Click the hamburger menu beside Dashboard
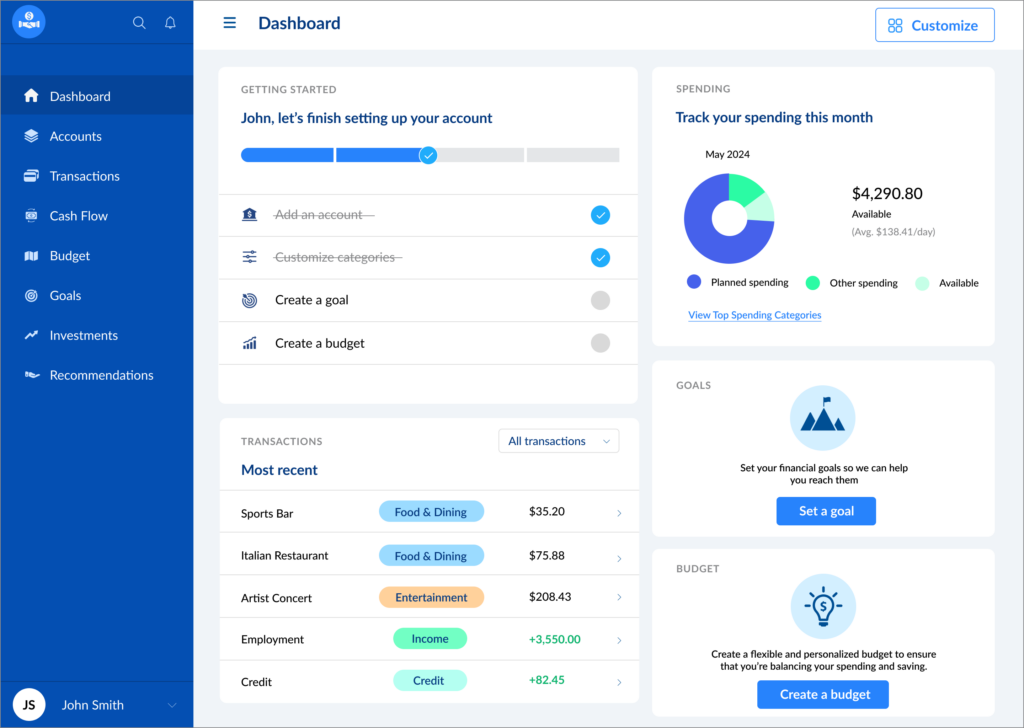1024x728 pixels. (x=230, y=22)
